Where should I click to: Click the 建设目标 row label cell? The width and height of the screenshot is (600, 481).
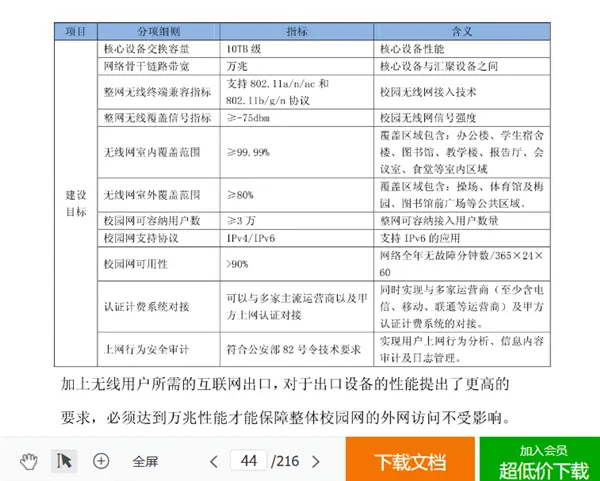(x=76, y=203)
